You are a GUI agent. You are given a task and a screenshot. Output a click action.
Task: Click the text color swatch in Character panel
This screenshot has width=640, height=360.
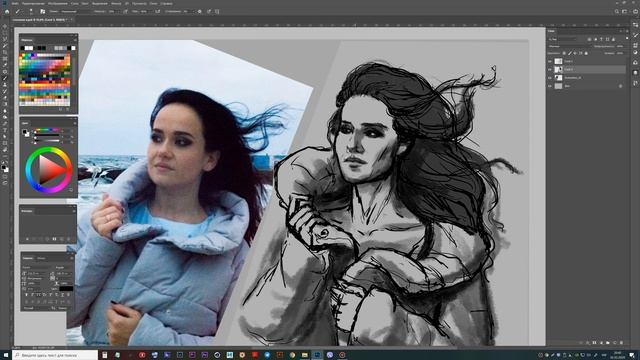click(x=66, y=289)
